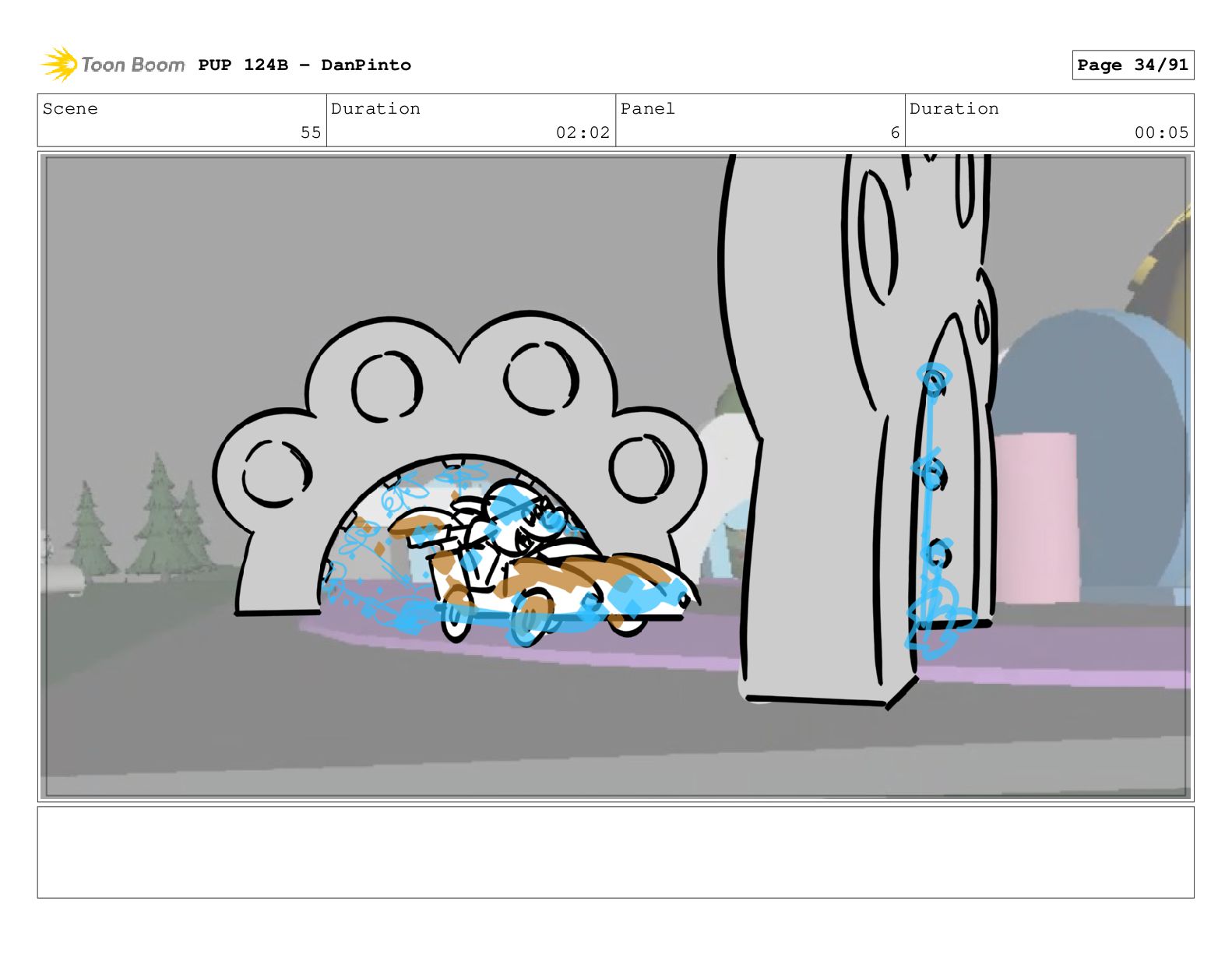Select the title text 'PUP 124B – DanPinto'
Screen dimensions: 1232x954
[304, 65]
